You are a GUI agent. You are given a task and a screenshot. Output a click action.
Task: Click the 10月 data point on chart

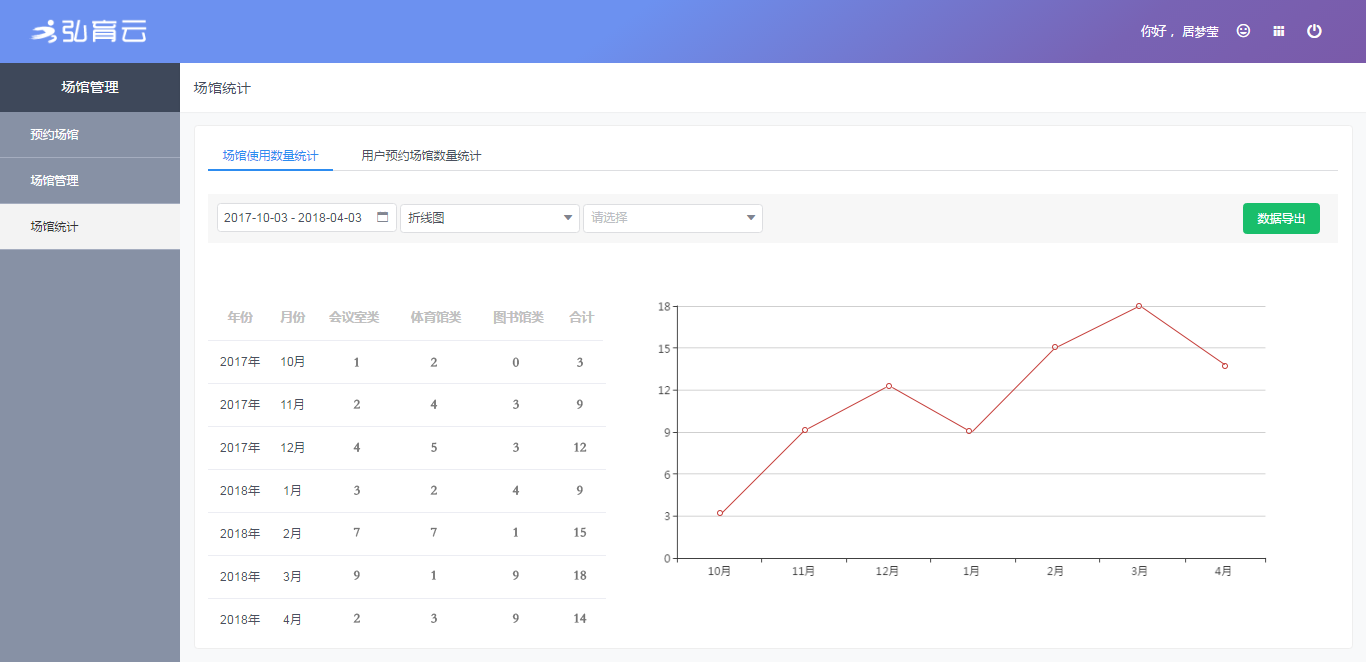pyautogui.click(x=720, y=513)
